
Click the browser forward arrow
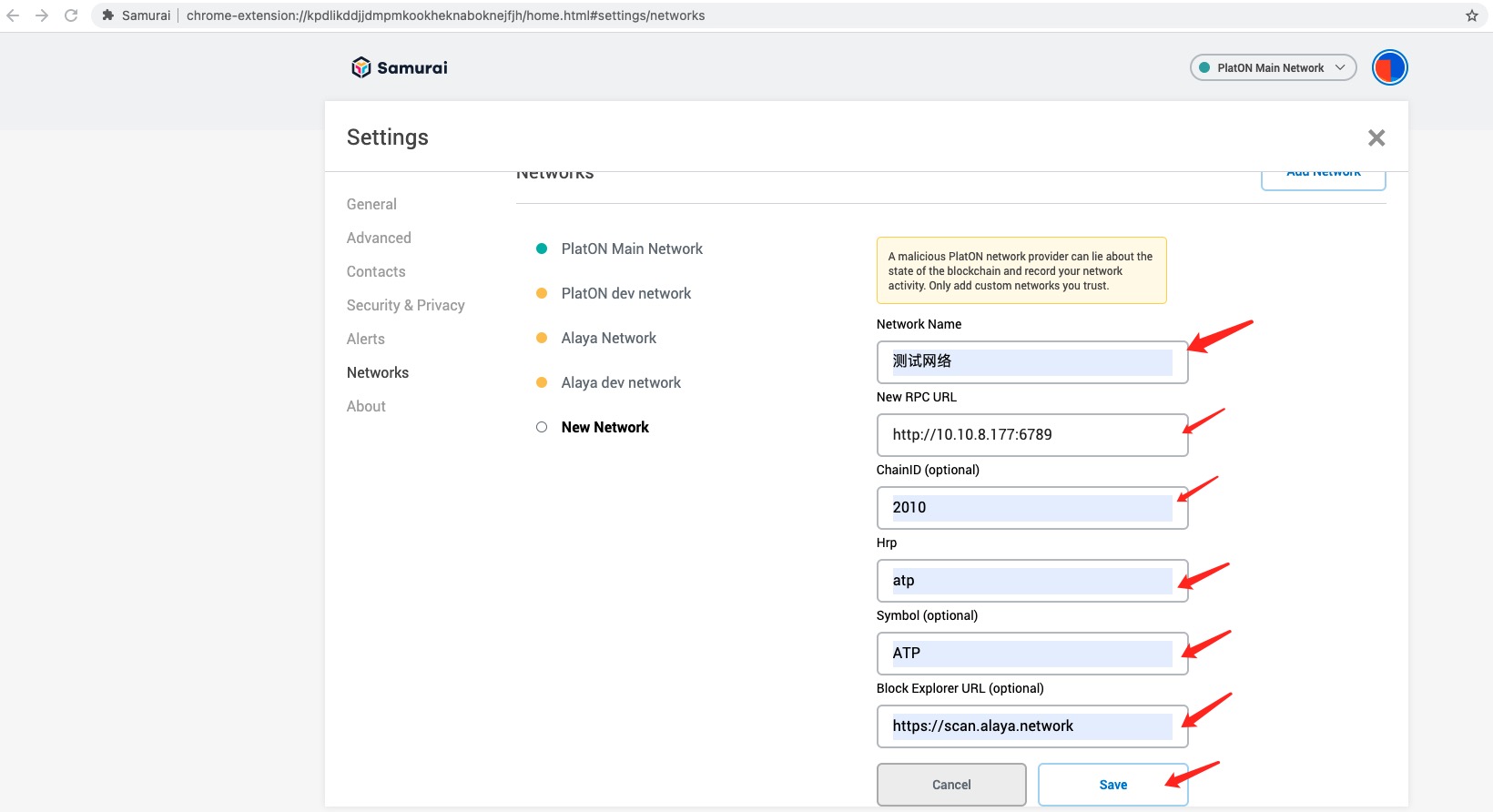click(x=42, y=15)
